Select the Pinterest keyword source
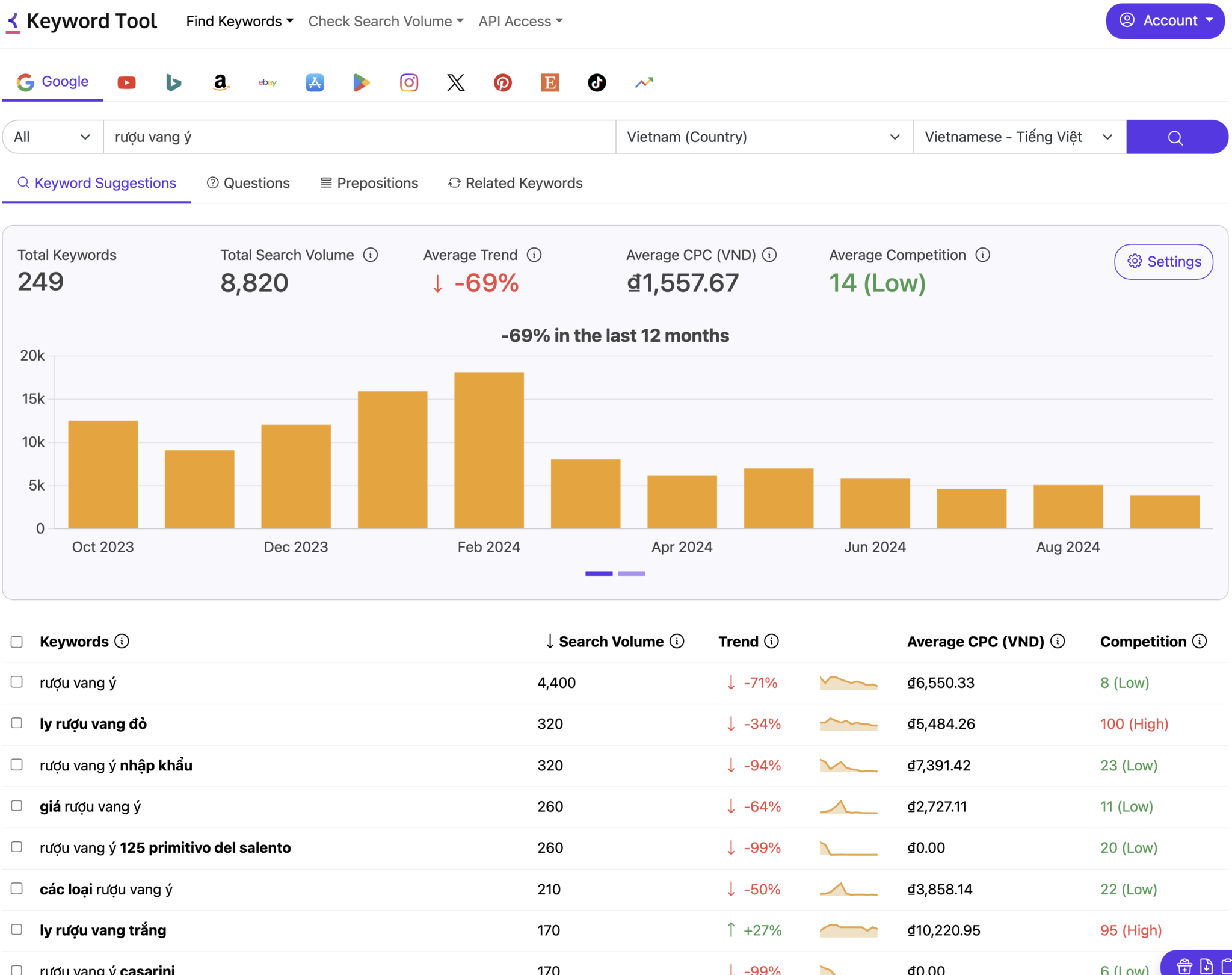The image size is (1232, 975). click(503, 82)
